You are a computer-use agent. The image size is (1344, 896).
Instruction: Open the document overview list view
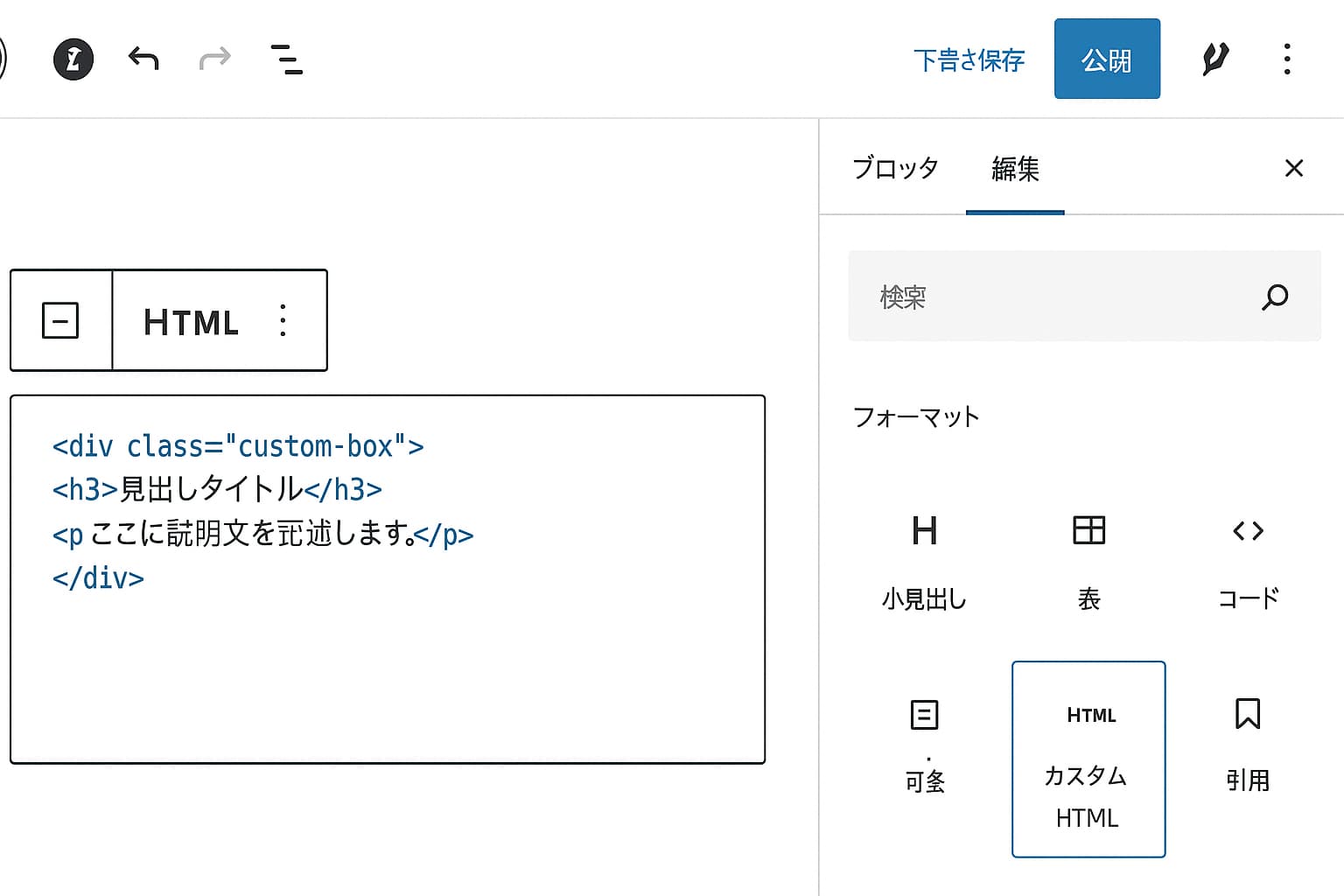(285, 59)
